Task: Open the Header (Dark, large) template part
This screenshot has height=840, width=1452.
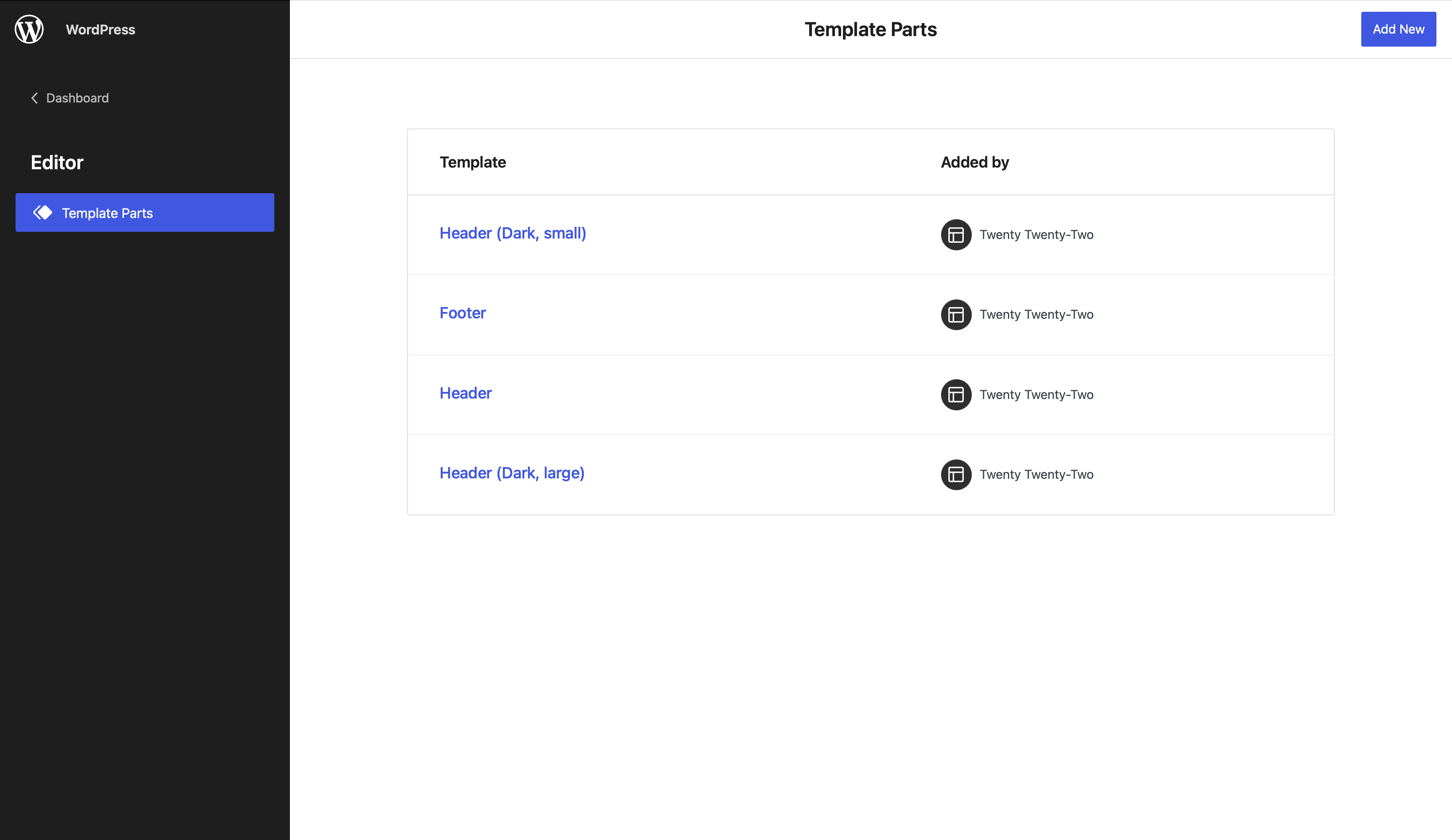Action: click(512, 472)
